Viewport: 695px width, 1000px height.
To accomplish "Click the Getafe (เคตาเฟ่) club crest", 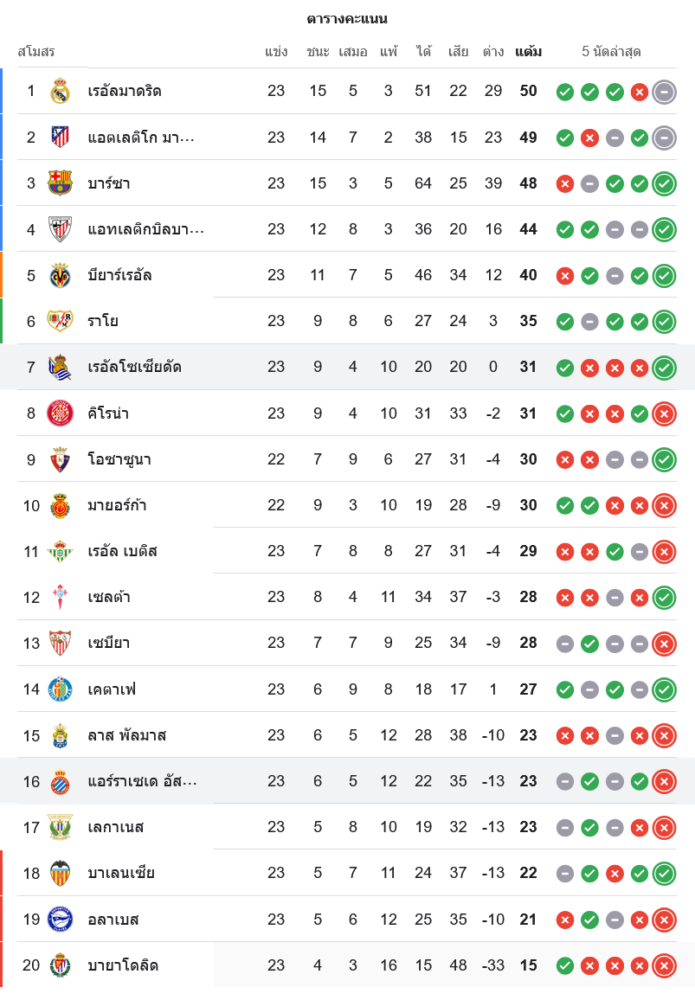I will (x=60, y=690).
